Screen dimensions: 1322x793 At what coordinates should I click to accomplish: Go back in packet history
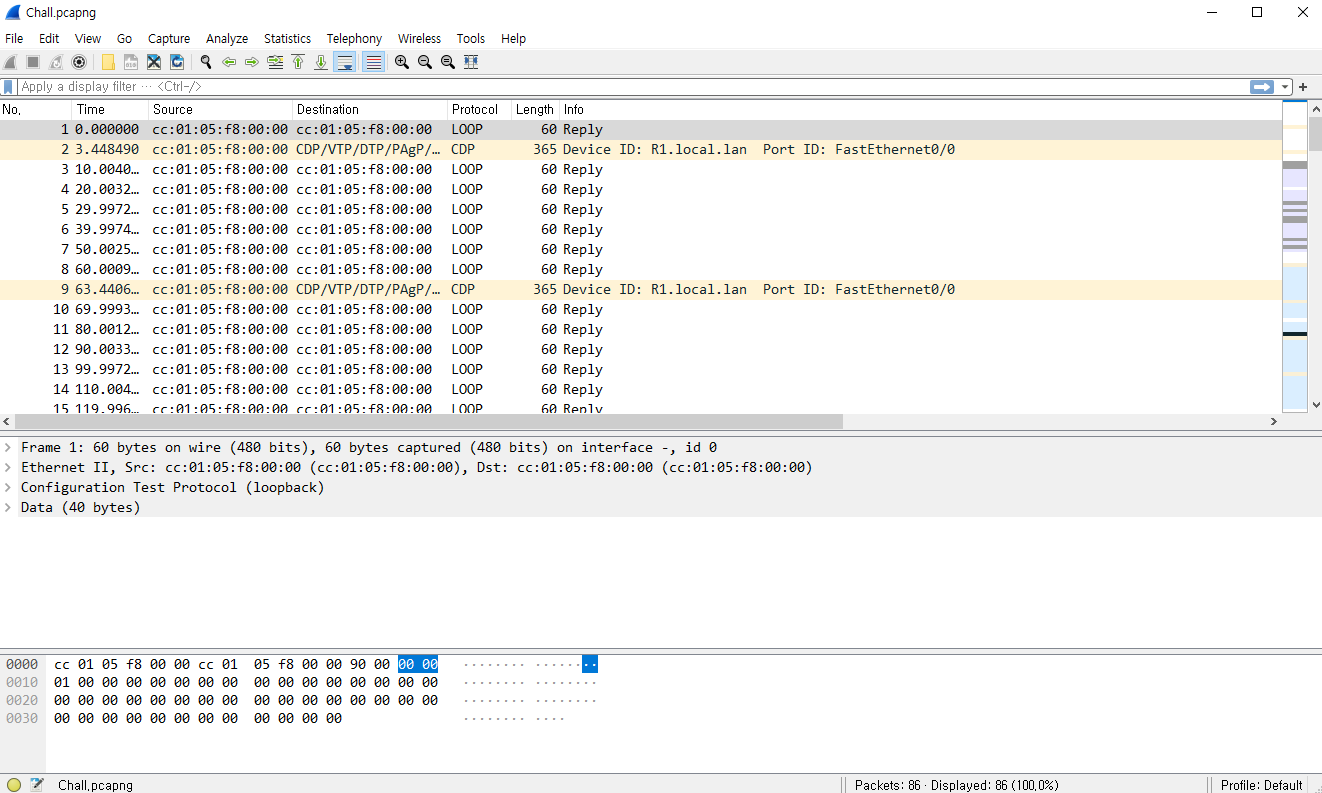tap(229, 62)
